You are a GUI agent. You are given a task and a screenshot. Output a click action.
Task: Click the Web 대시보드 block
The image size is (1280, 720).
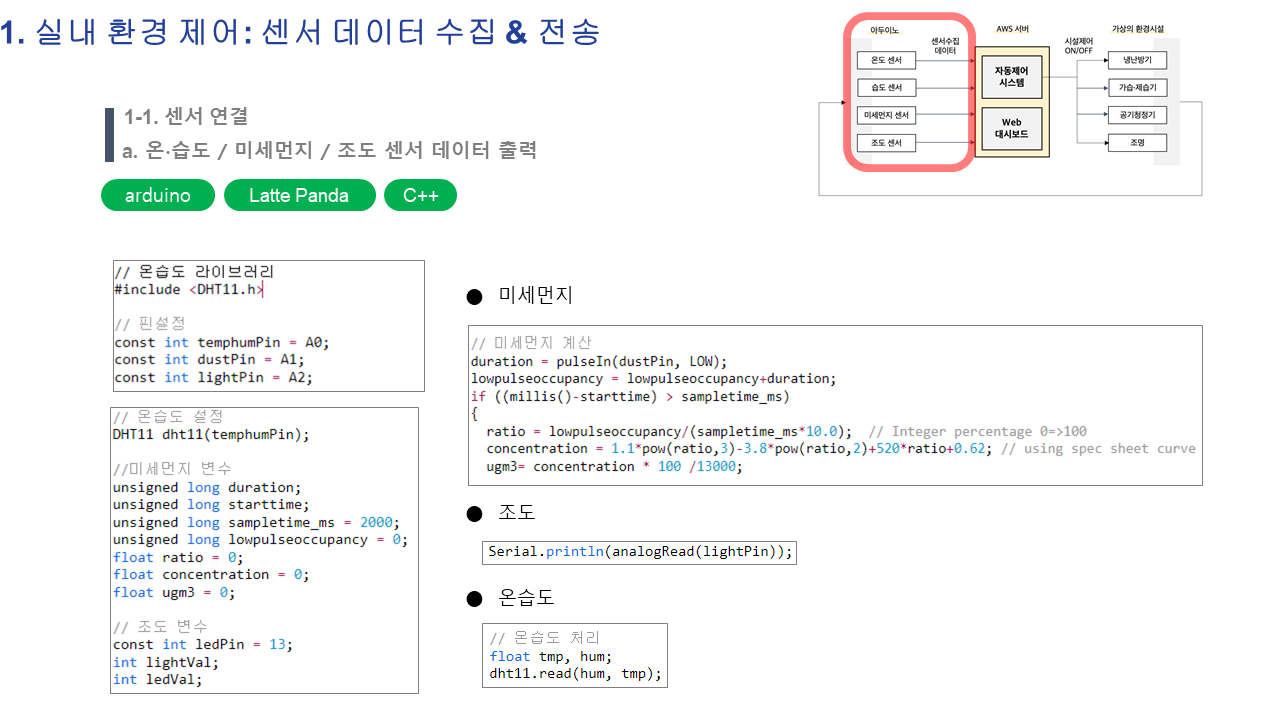point(1011,129)
